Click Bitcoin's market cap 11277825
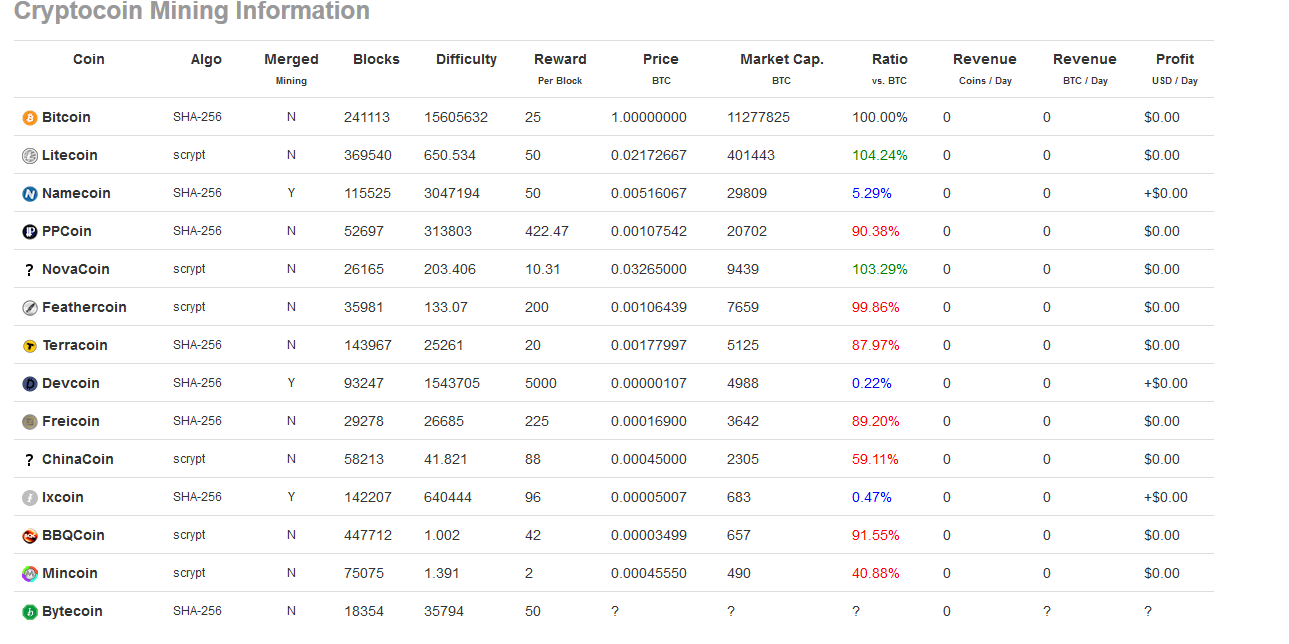 [758, 117]
